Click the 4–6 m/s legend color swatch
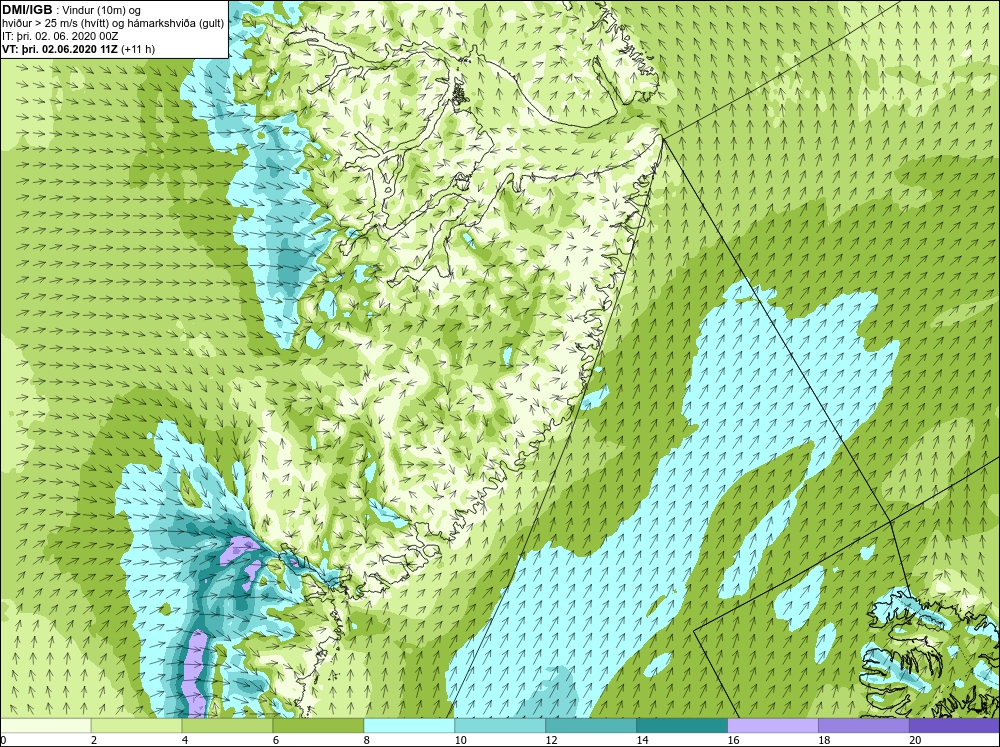The image size is (1000, 747). coord(227,726)
